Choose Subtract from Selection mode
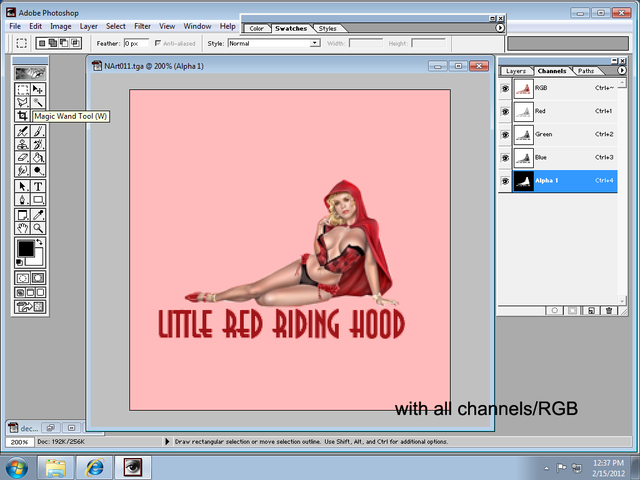The height and width of the screenshot is (480, 640). point(64,43)
